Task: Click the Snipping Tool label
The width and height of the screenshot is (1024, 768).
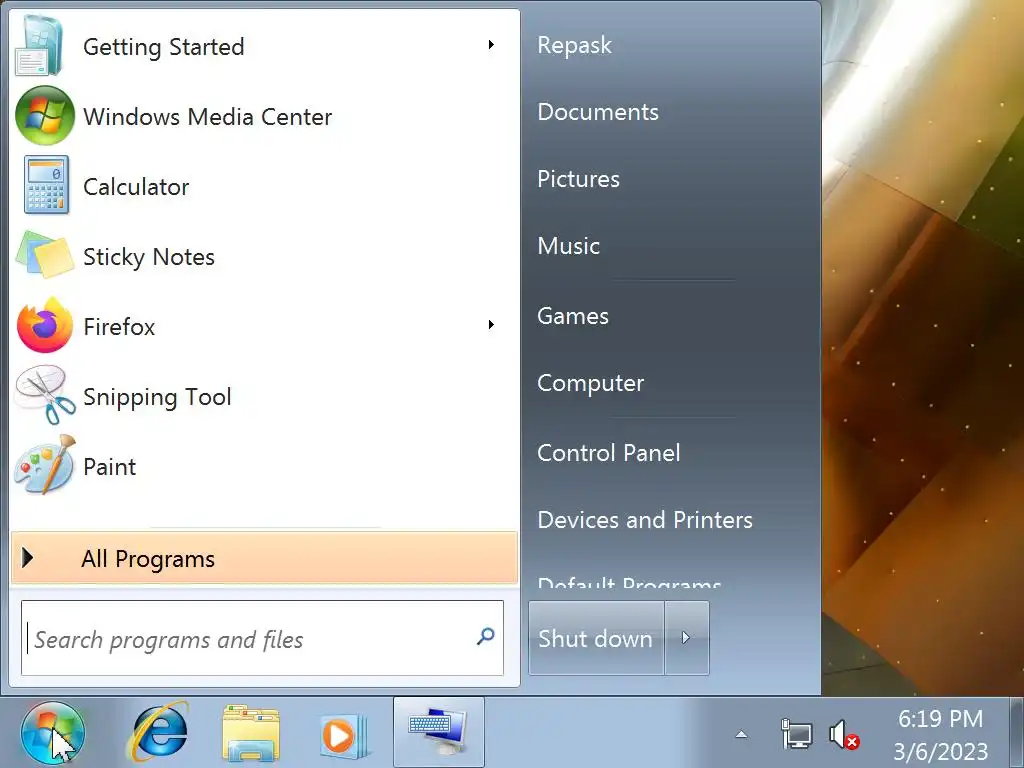Action: [157, 397]
